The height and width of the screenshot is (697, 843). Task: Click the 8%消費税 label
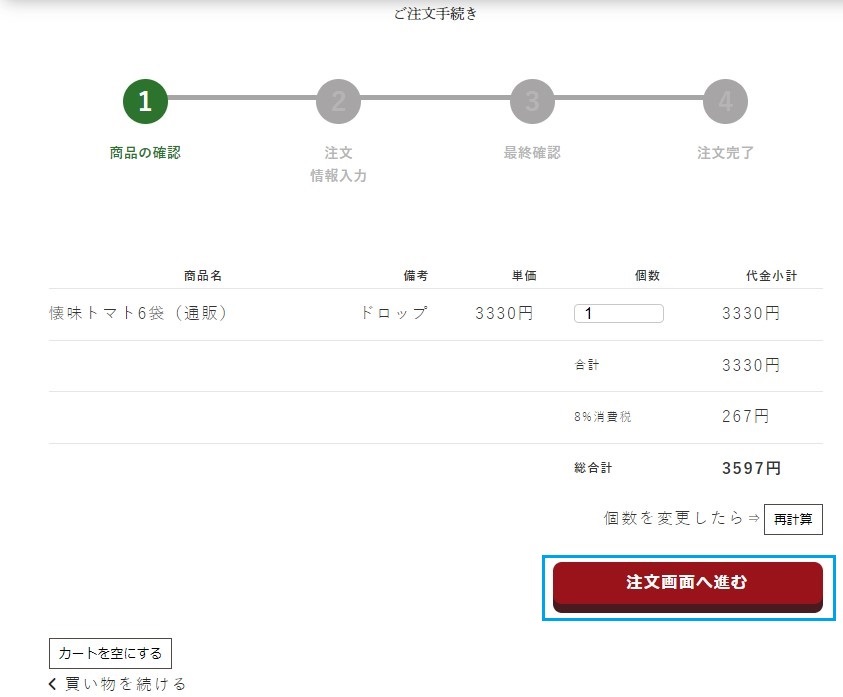[x=603, y=416]
